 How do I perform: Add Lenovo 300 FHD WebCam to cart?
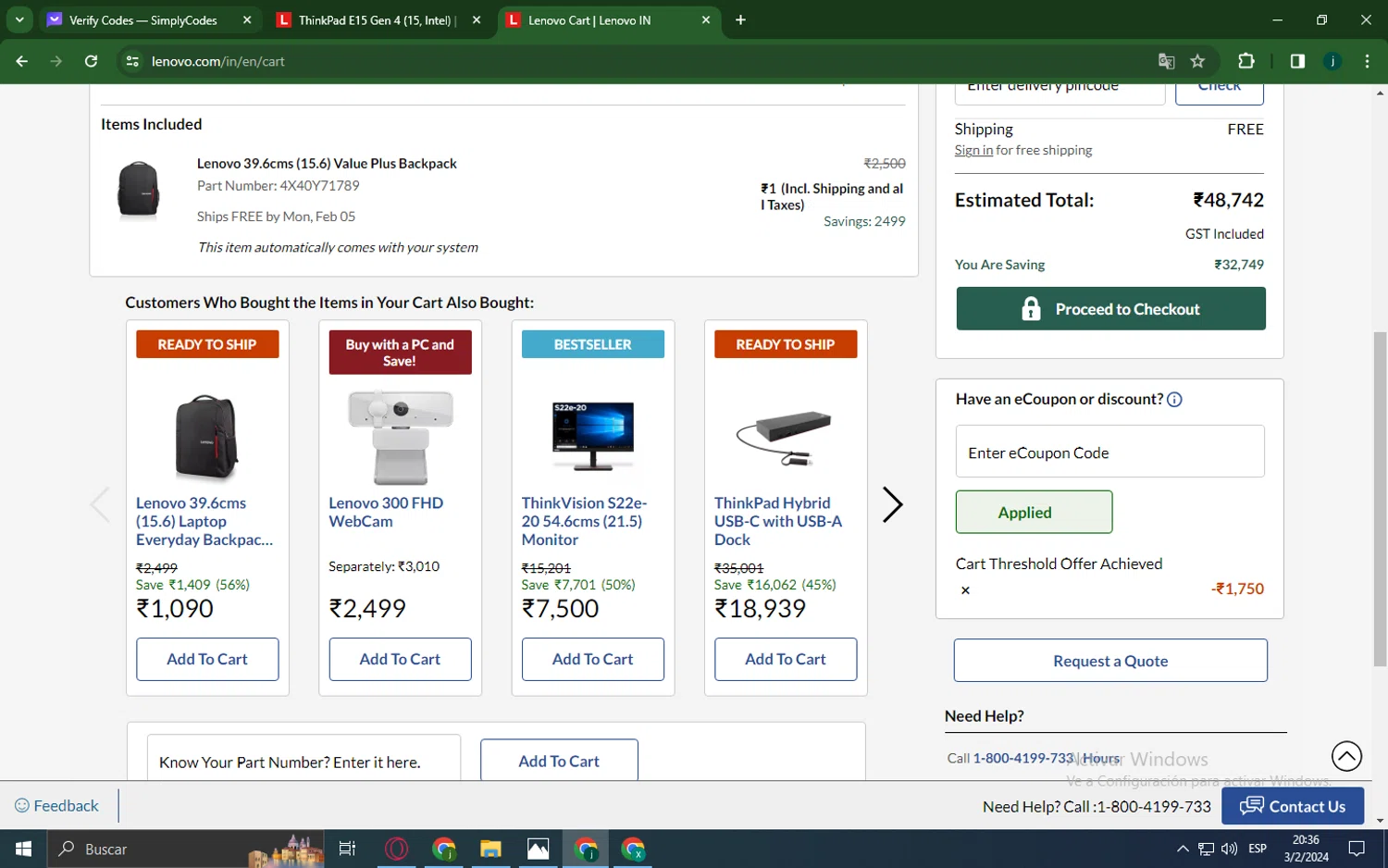point(400,659)
